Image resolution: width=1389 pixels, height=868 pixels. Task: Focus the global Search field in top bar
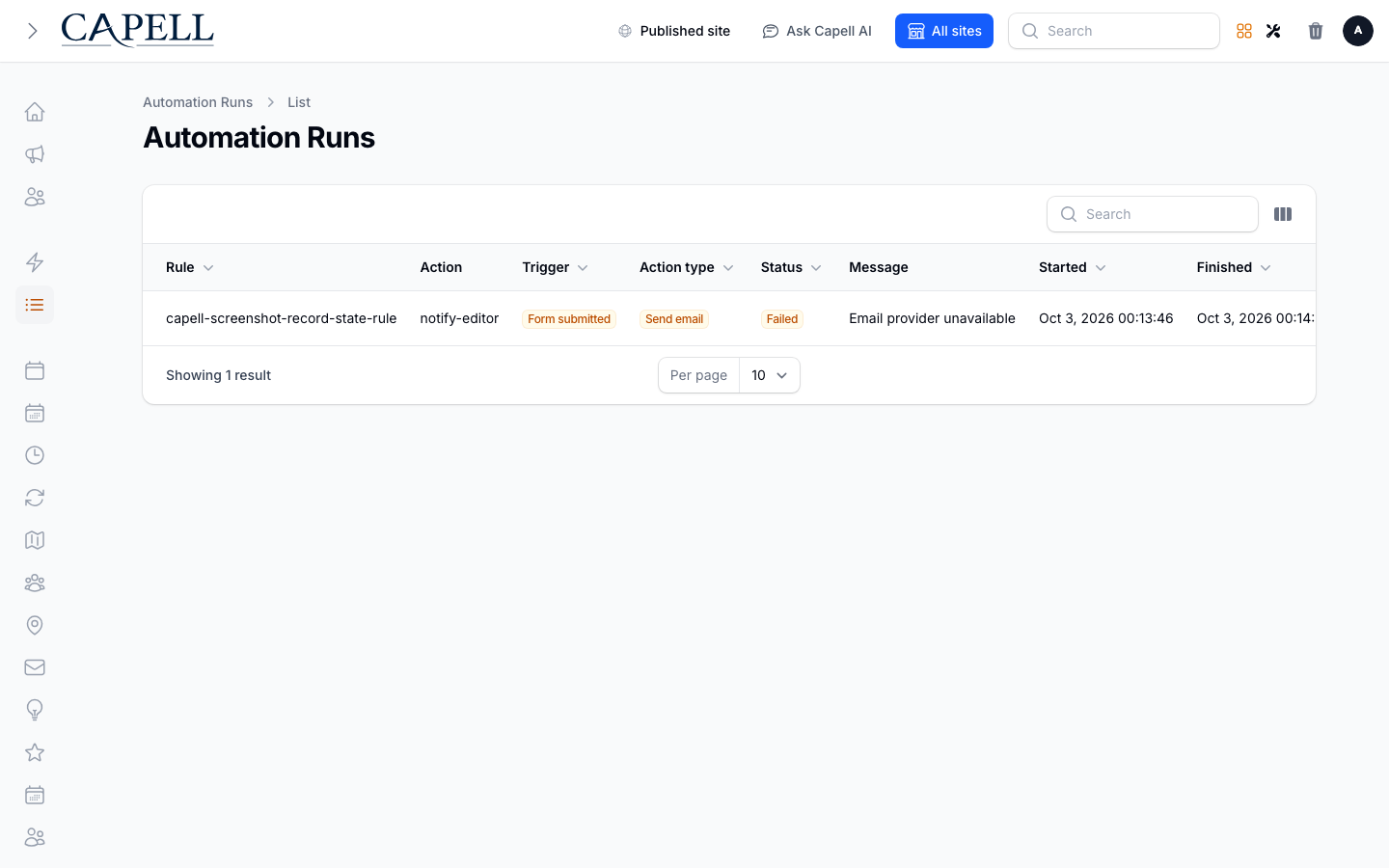[1114, 31]
